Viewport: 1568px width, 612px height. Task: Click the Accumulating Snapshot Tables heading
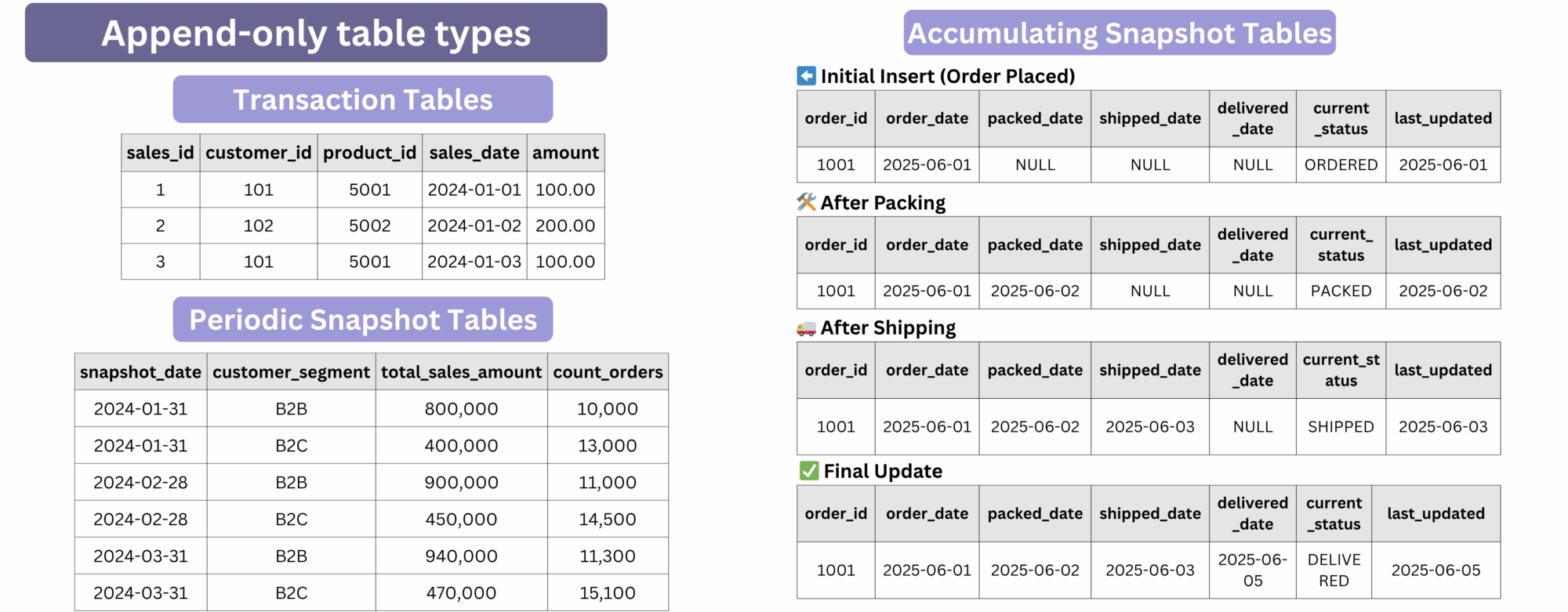pos(1119,33)
